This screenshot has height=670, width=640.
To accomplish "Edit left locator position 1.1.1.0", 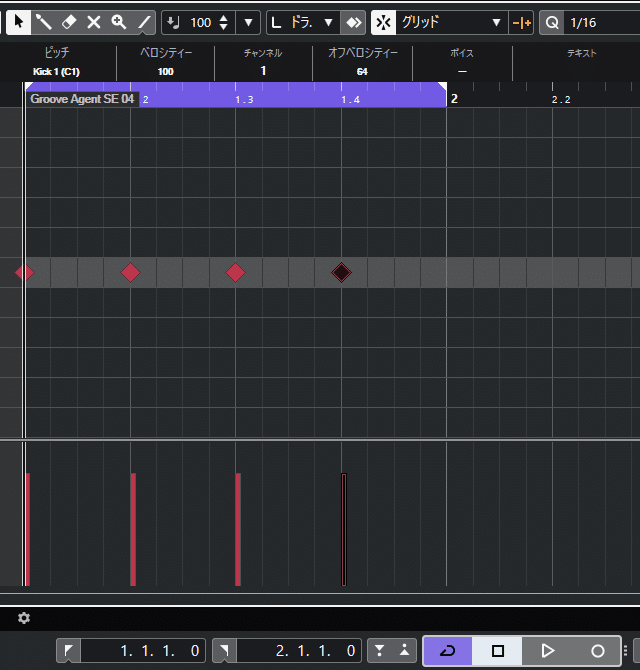I will tap(143, 651).
